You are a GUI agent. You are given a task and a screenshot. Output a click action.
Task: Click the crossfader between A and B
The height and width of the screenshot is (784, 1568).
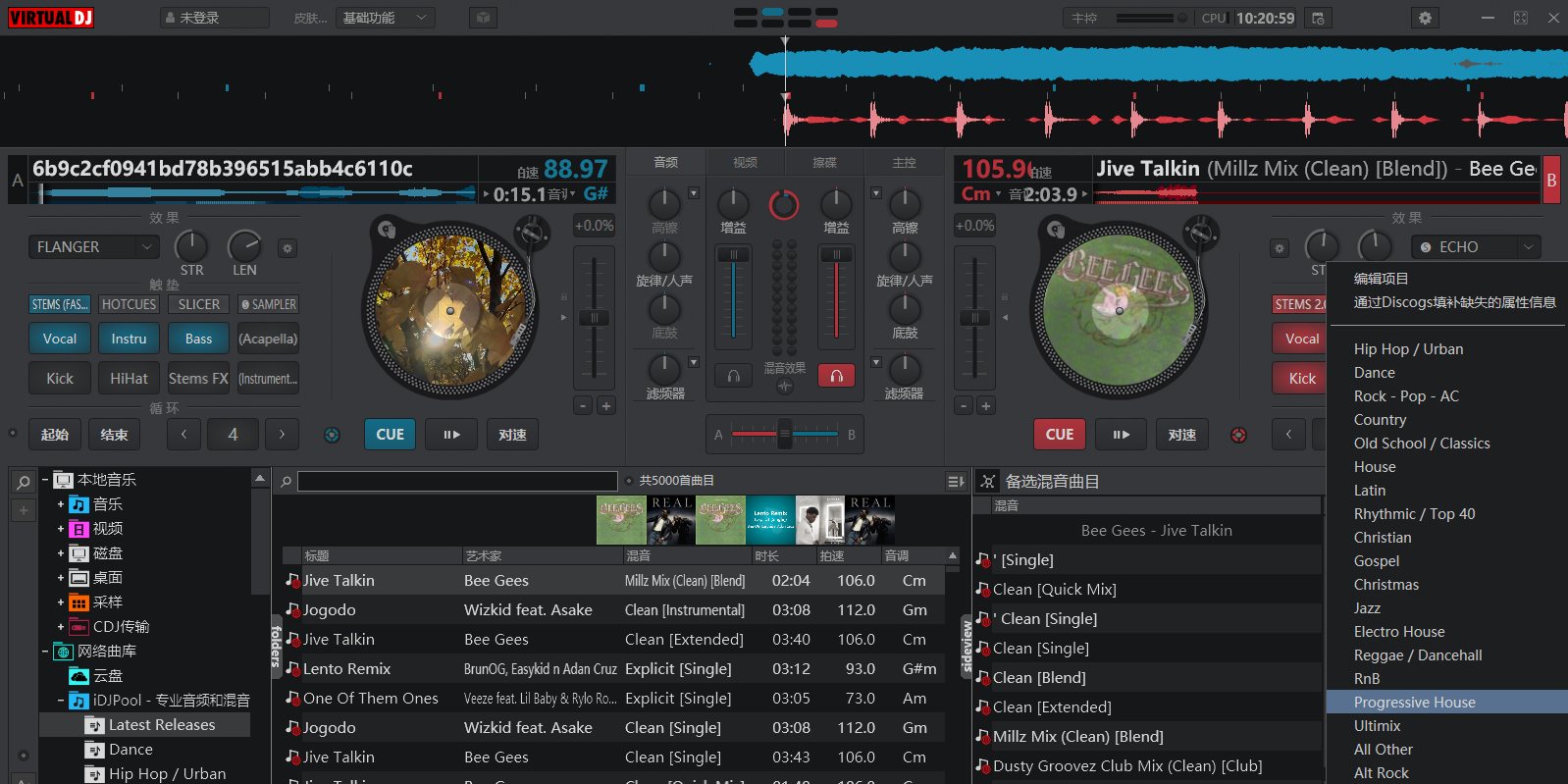(784, 434)
